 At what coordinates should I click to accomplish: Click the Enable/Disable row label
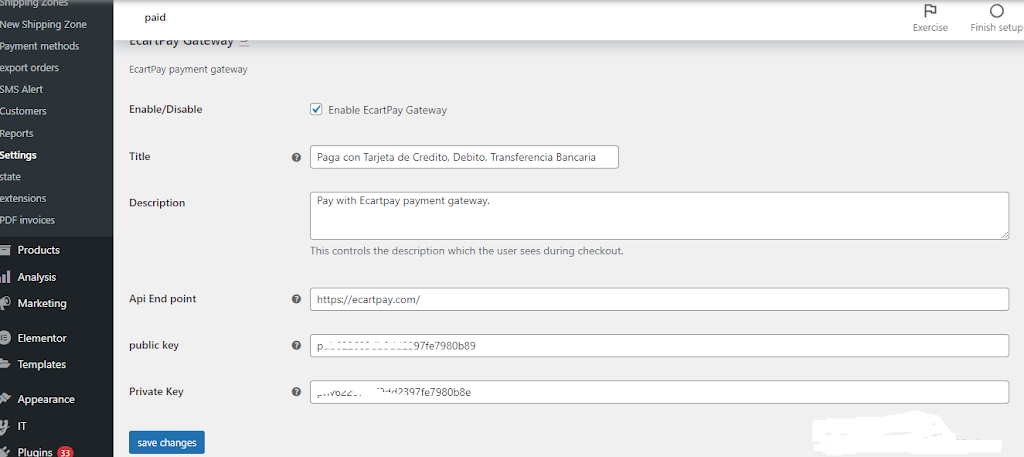(166, 110)
